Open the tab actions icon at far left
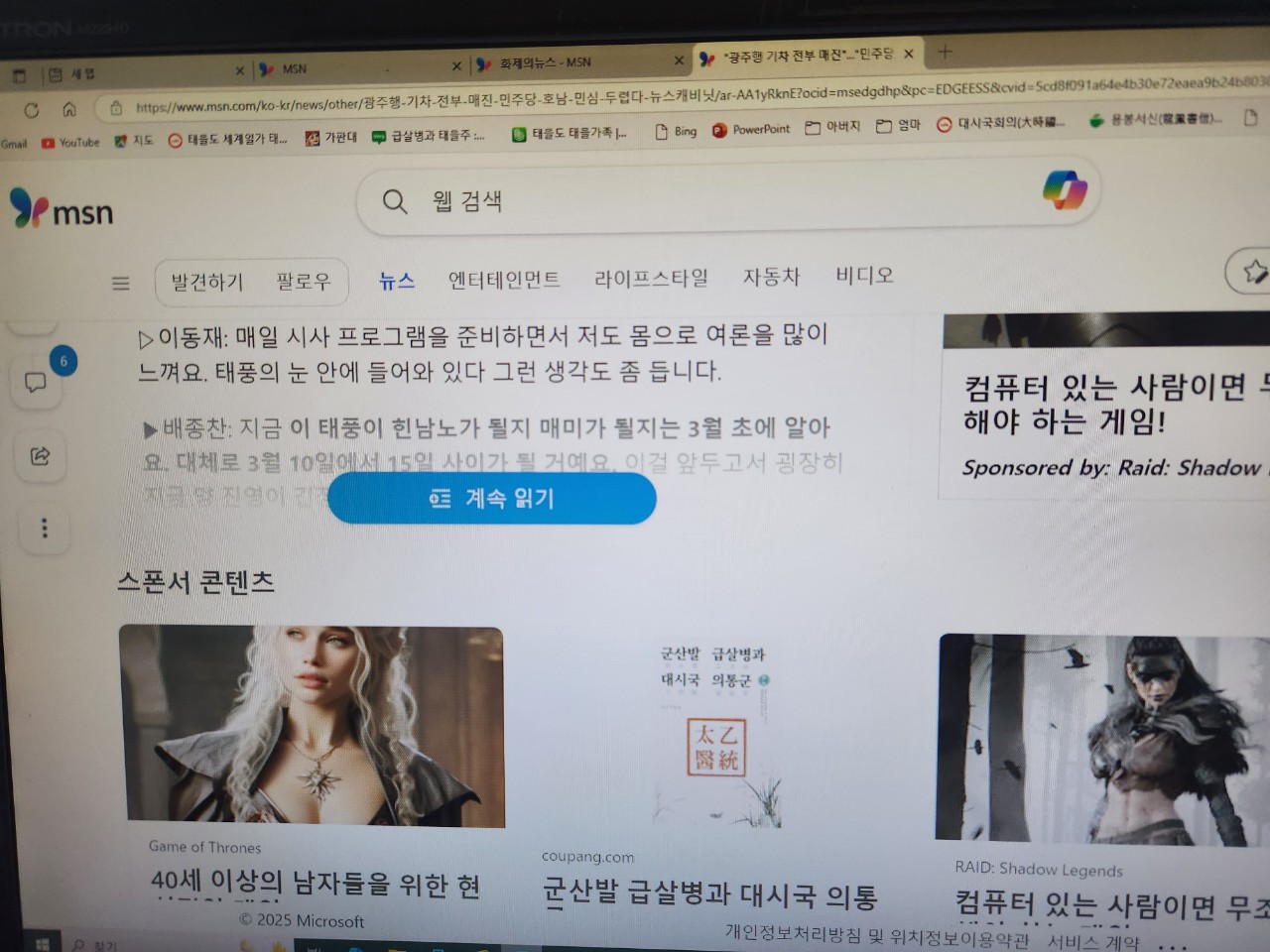The width and height of the screenshot is (1270, 952). coord(19,75)
